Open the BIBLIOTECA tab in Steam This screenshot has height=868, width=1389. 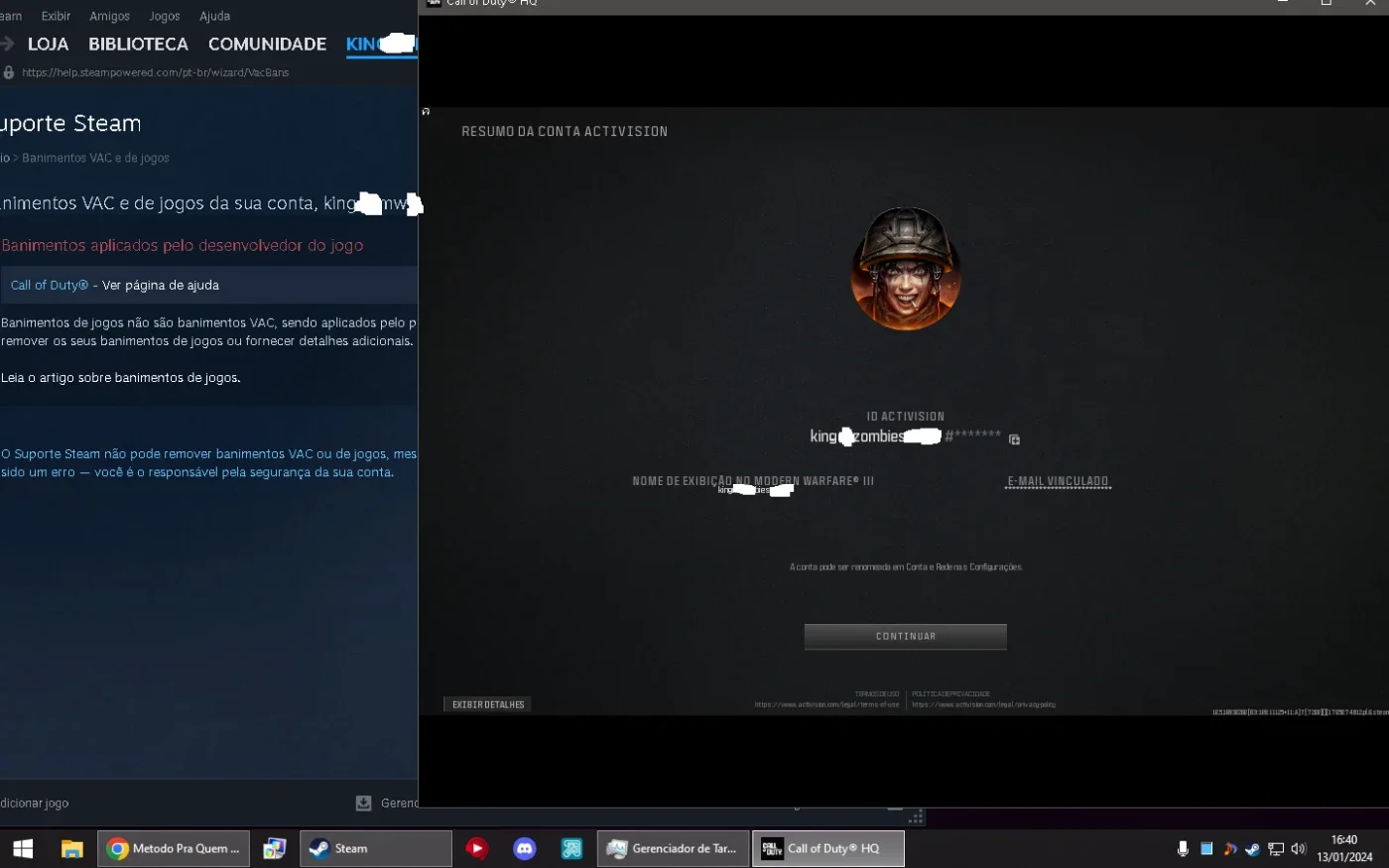[138, 44]
